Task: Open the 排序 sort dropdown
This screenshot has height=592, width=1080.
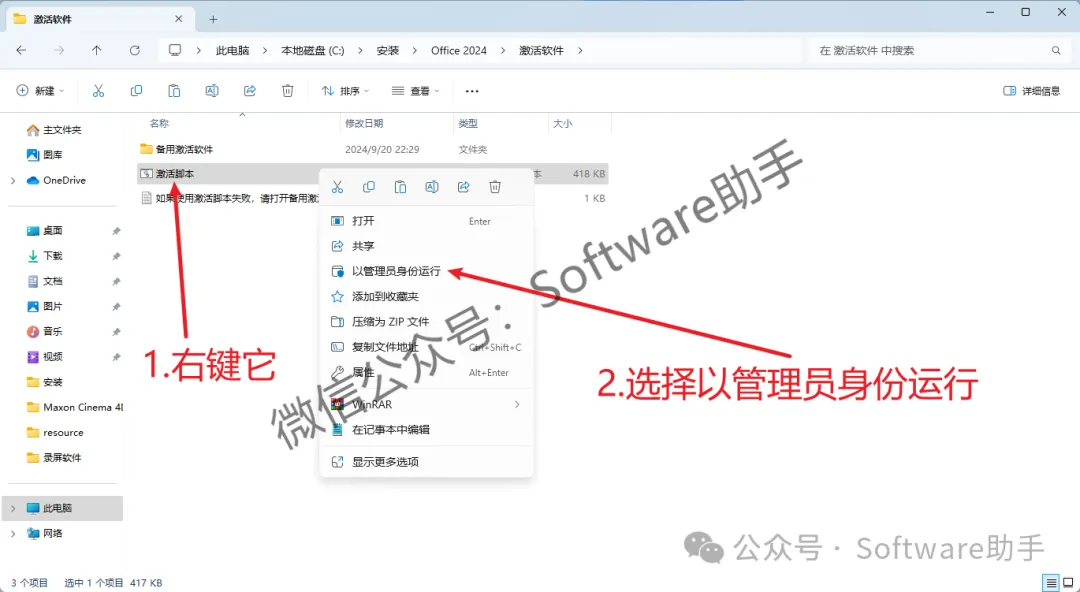Action: pyautogui.click(x=345, y=91)
